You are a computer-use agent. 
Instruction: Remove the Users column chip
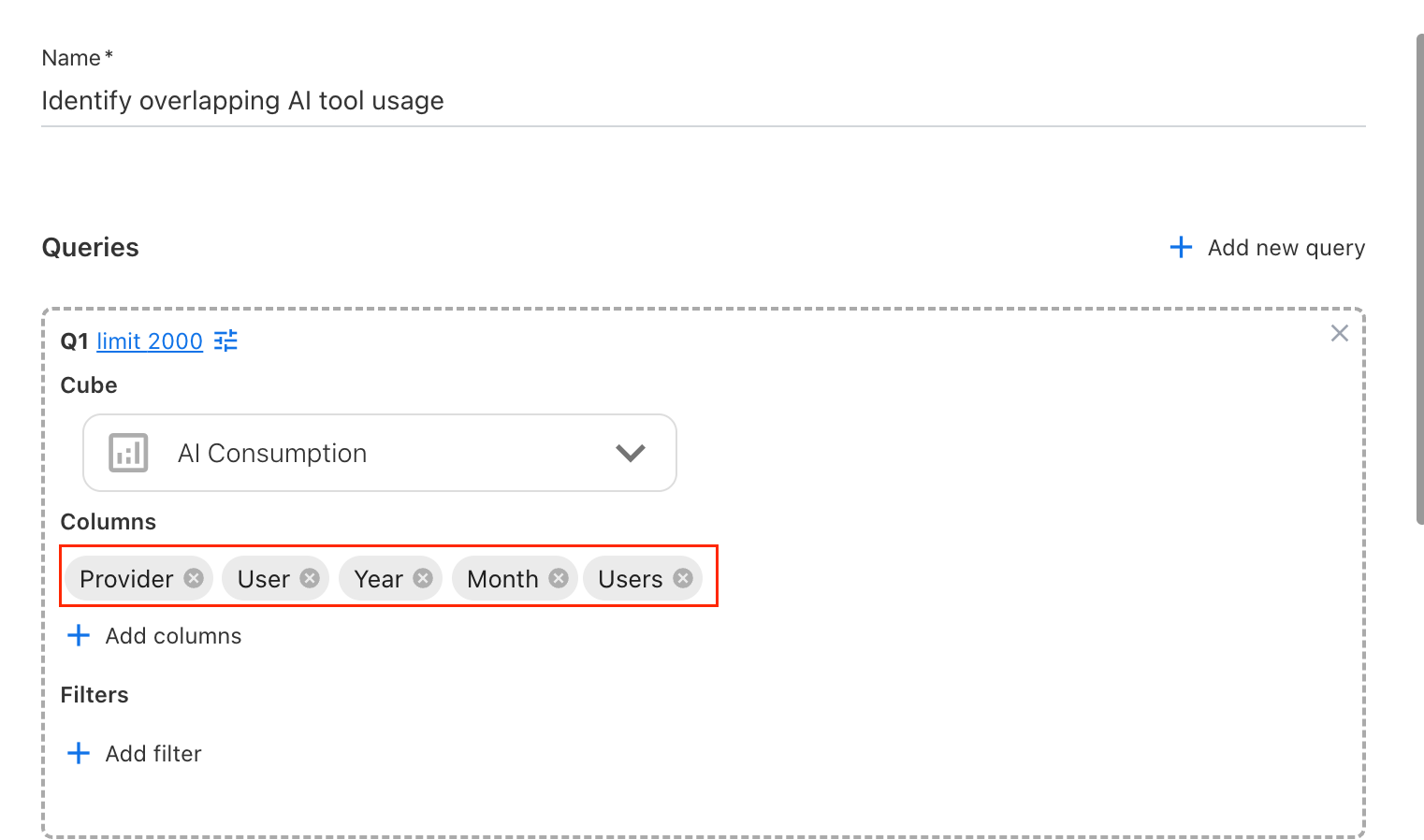tap(683, 578)
